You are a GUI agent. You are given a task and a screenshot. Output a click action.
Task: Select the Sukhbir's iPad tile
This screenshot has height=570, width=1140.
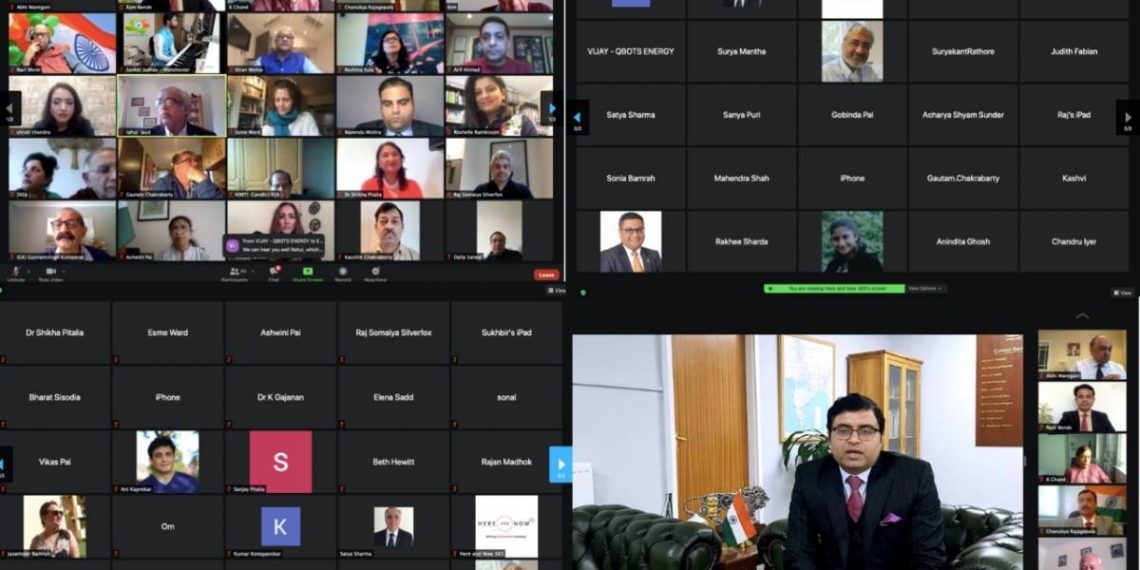[x=506, y=333]
